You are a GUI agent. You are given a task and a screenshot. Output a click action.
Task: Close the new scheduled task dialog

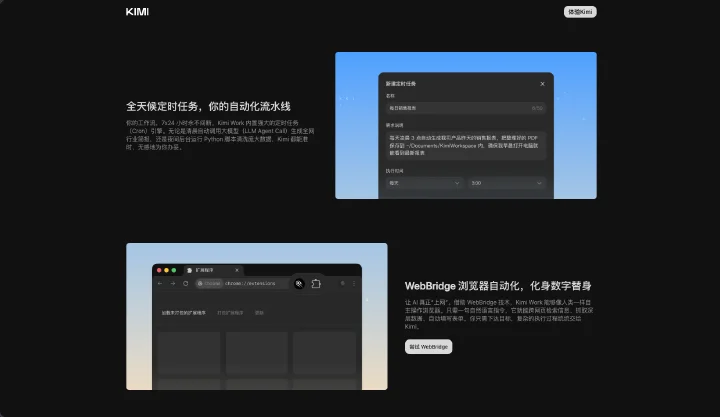[x=542, y=84]
